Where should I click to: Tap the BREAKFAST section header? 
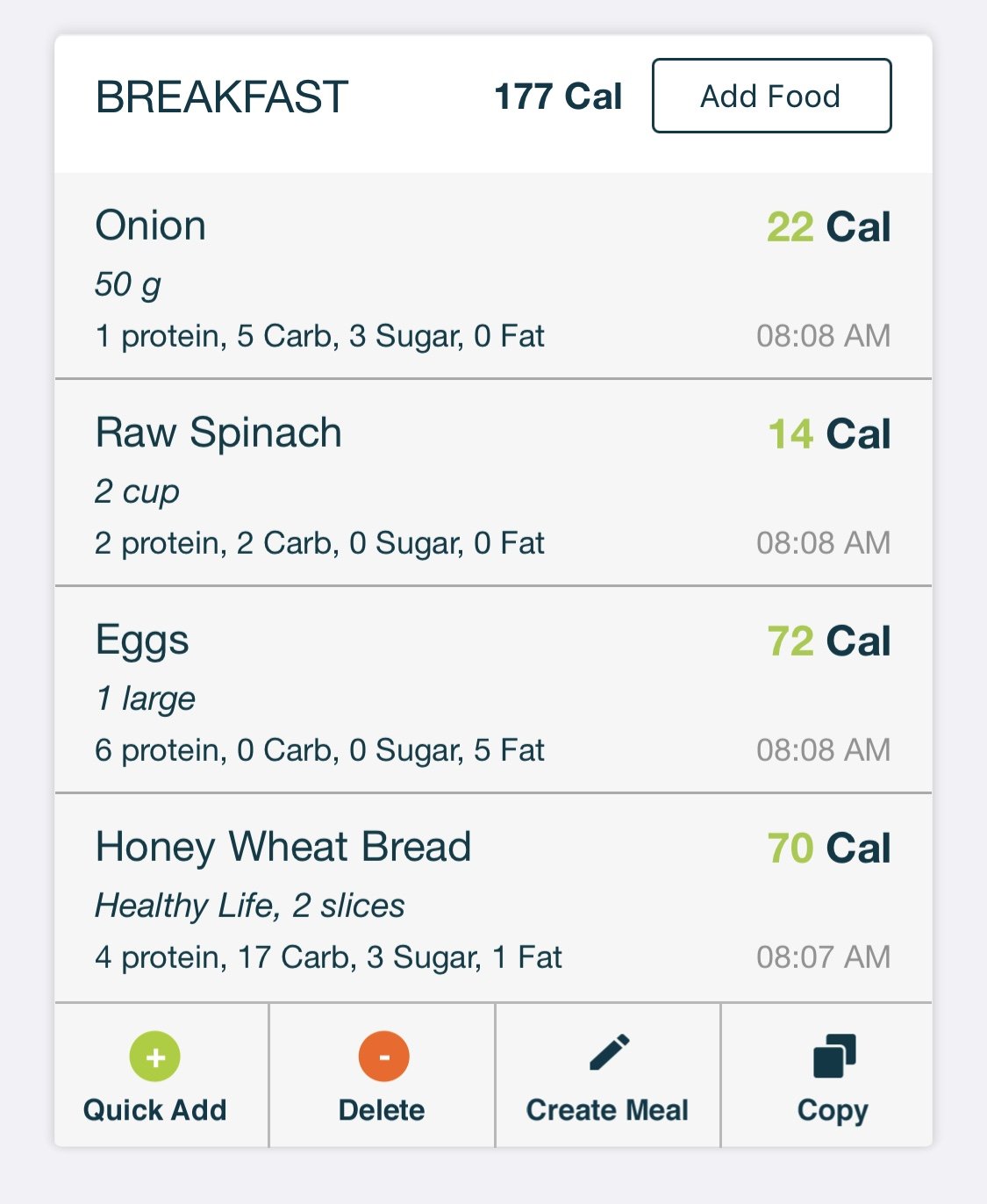[x=222, y=97]
